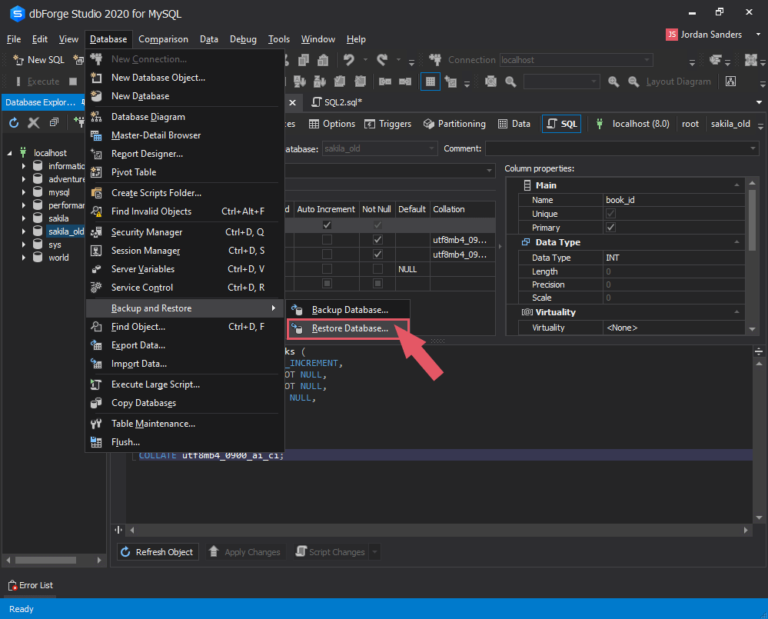Toggle Auto Increment checkbox in NULL default row

tap(327, 269)
